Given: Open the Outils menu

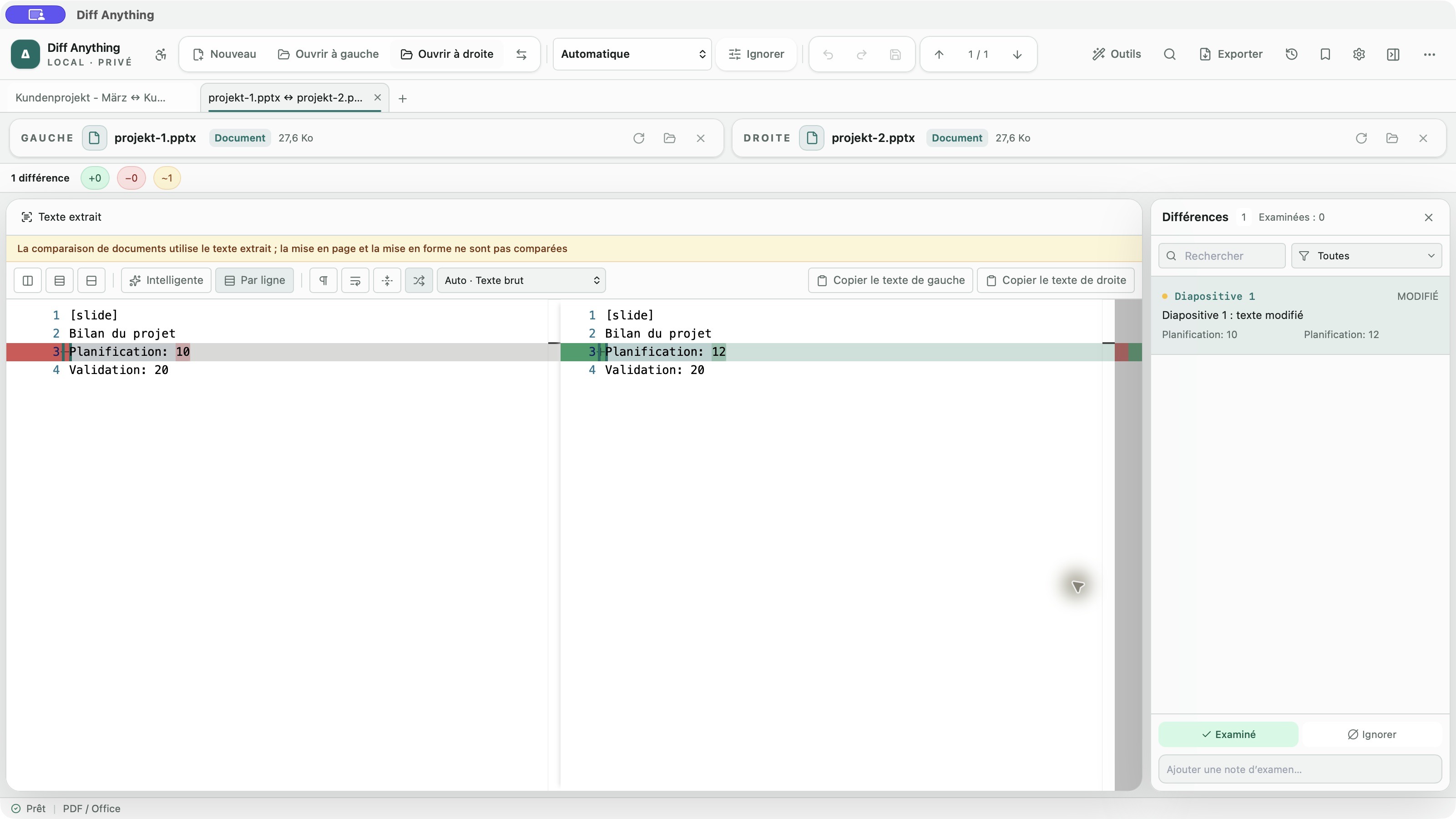Looking at the screenshot, I should click(x=1116, y=54).
